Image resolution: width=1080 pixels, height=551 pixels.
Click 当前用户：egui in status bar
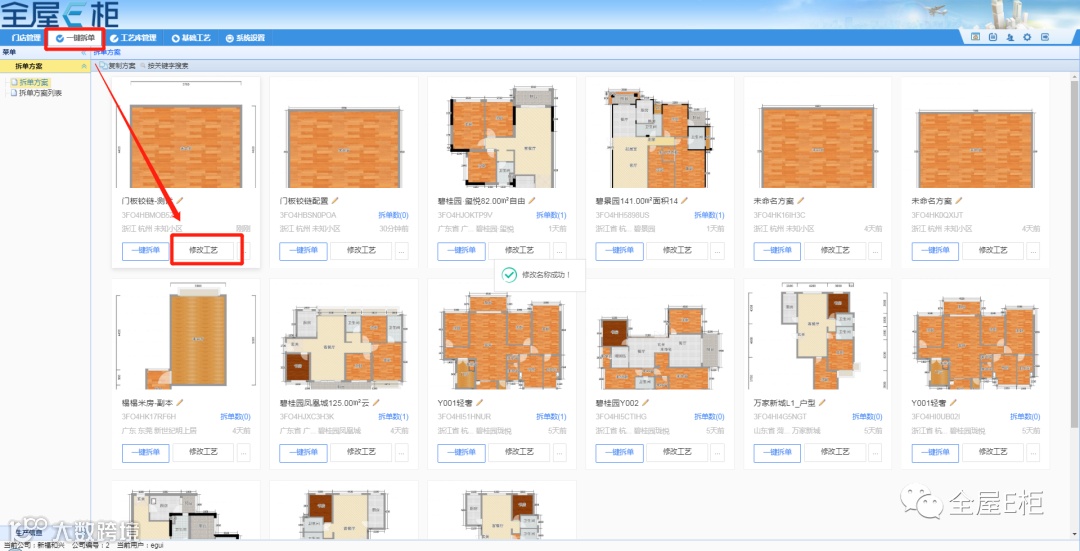click(140, 545)
